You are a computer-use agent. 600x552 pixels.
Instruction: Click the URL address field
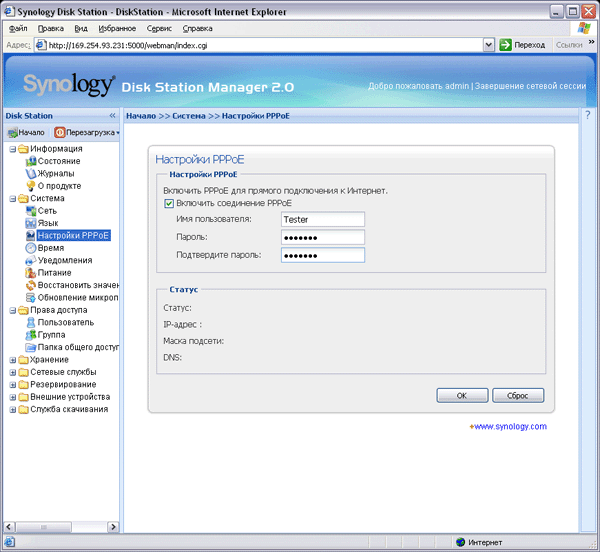tap(259, 45)
